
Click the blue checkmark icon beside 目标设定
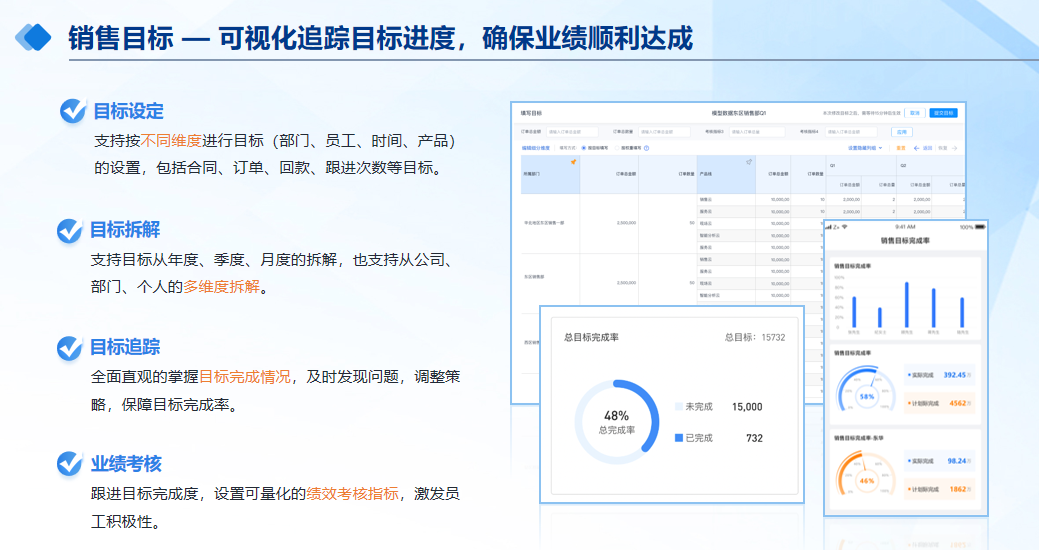point(73,111)
